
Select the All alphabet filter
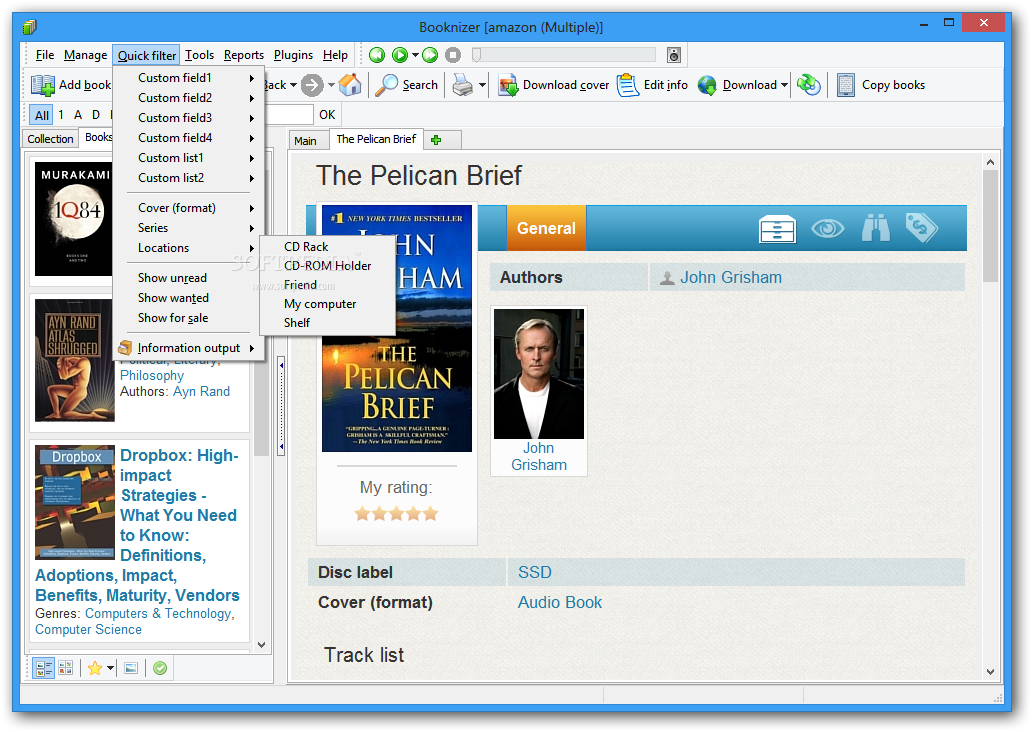pyautogui.click(x=41, y=115)
